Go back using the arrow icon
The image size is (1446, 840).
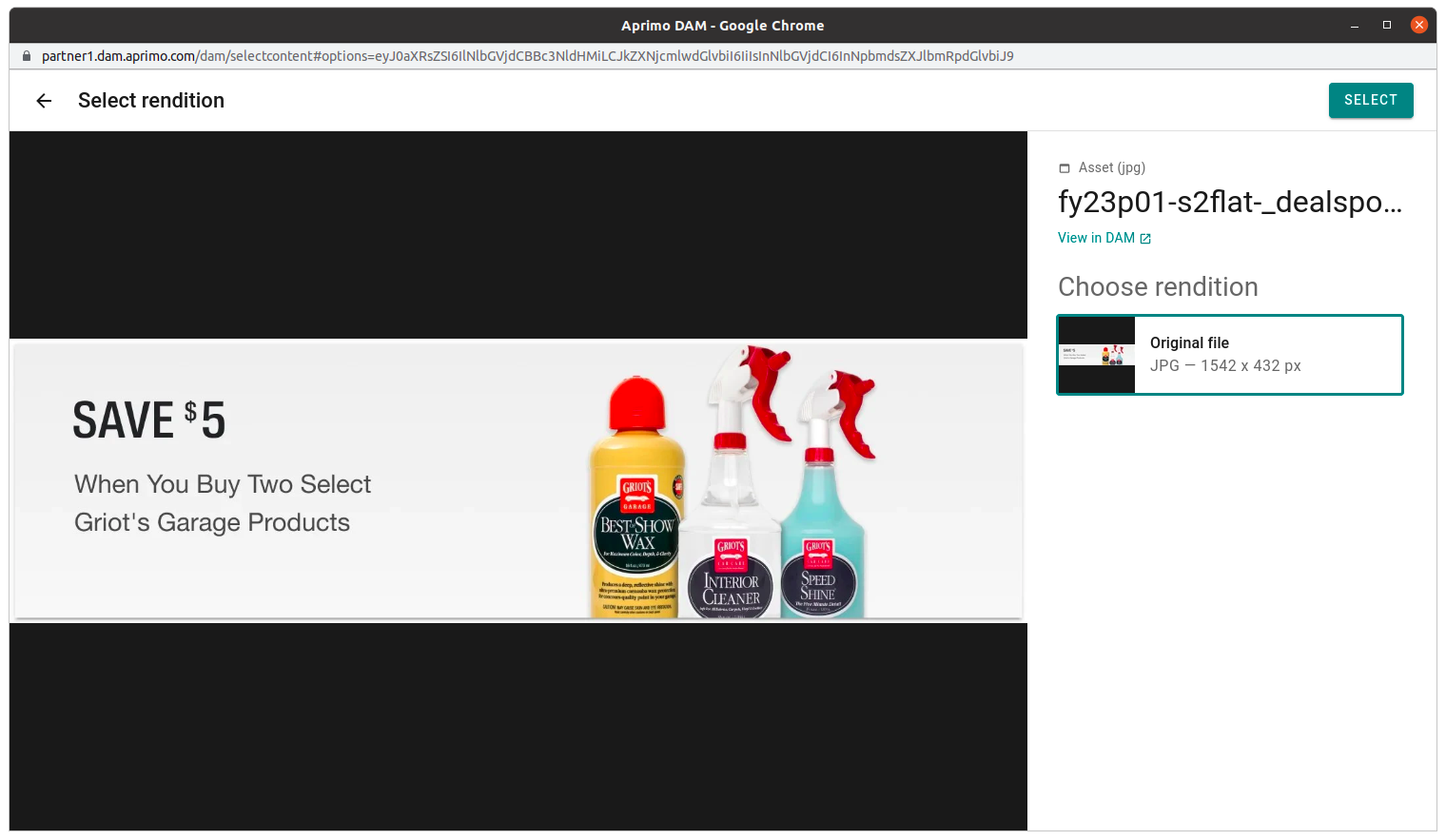[44, 101]
